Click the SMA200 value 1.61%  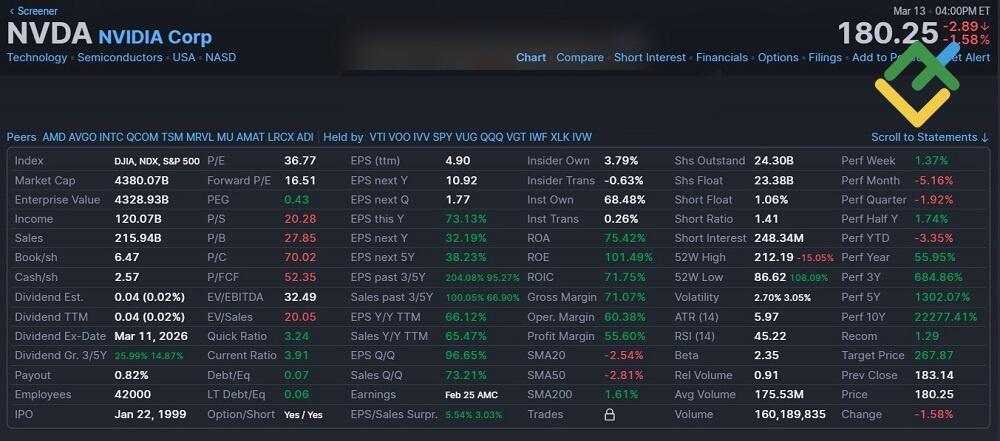click(x=621, y=394)
